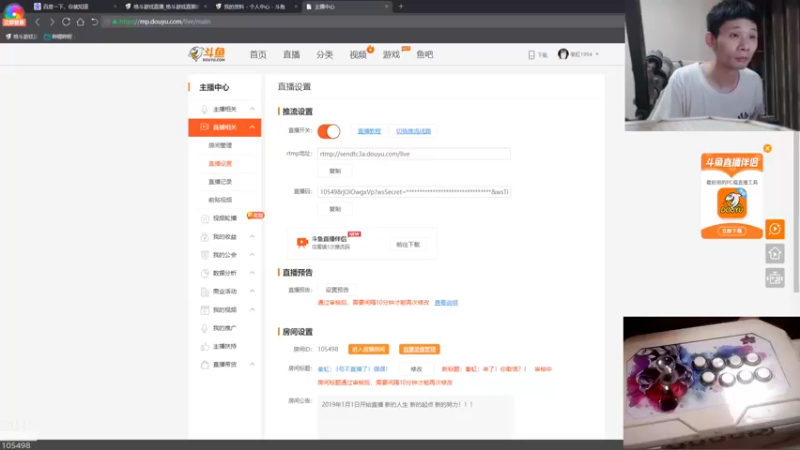
Task: Click the shield icon beside 我的公会
Action: (205, 255)
